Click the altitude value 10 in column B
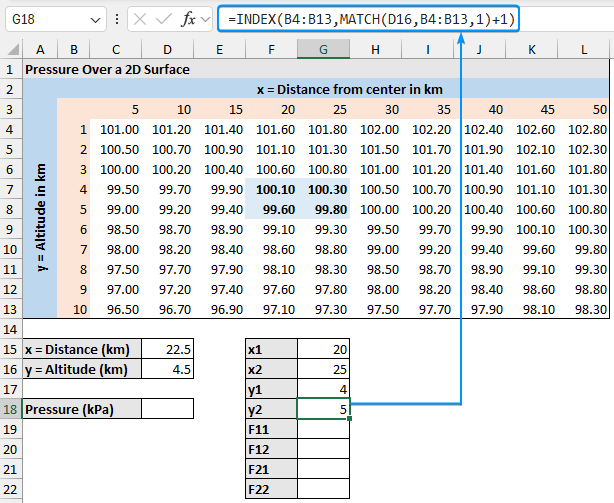Viewport: 614px width, 503px height. click(x=74, y=309)
